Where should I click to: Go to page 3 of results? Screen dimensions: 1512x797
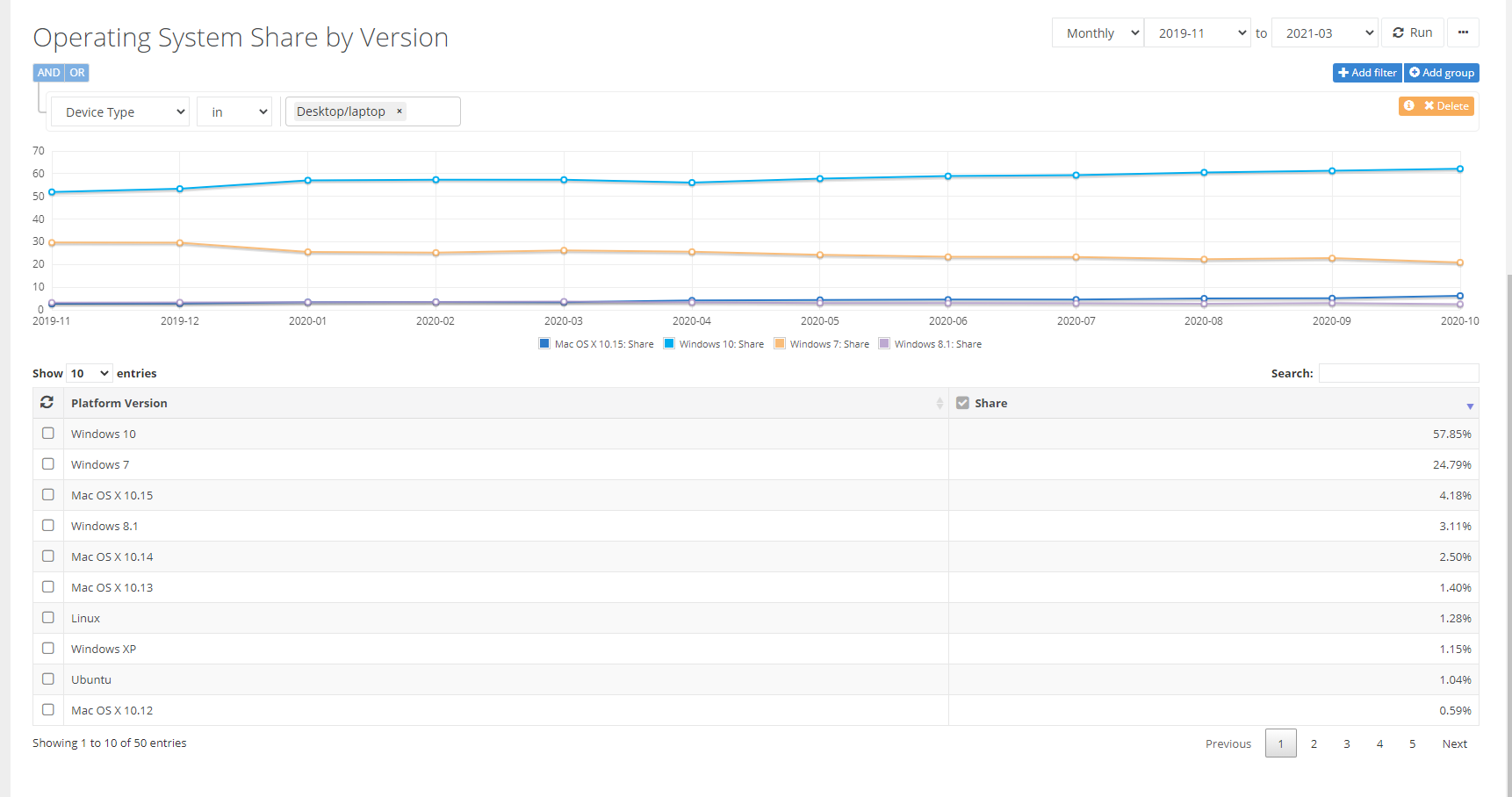[1347, 743]
